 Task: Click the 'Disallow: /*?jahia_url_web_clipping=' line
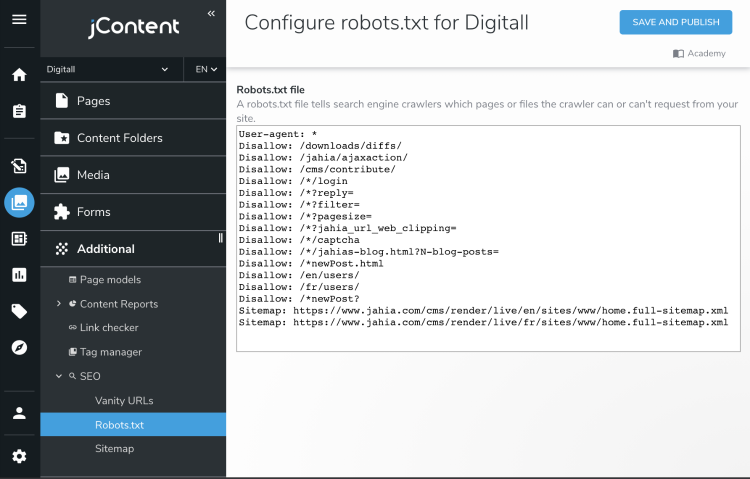347,228
